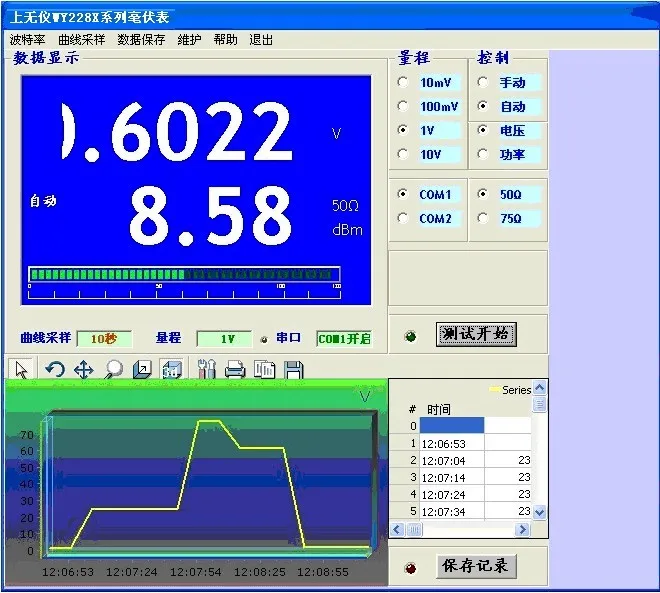This screenshot has height=593, width=660.
Task: Click the data table scroll down arrow
Action: [539, 512]
